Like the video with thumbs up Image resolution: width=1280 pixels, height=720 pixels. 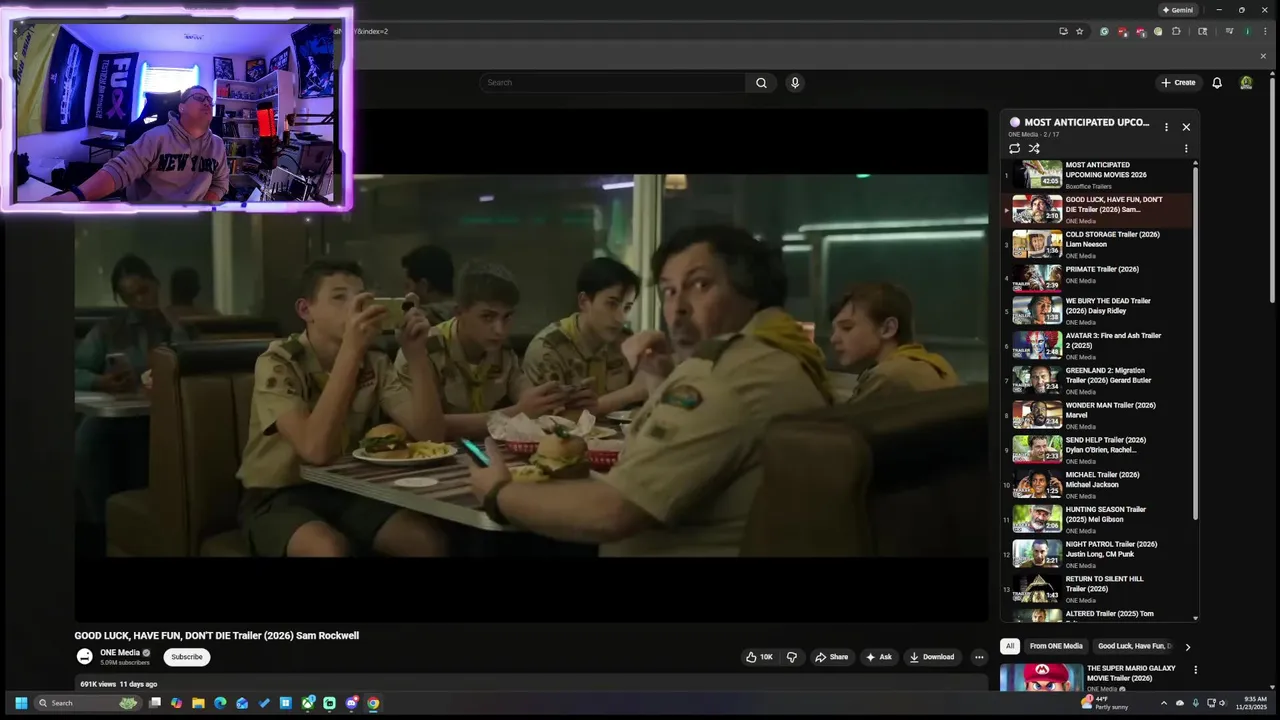[x=759, y=657]
